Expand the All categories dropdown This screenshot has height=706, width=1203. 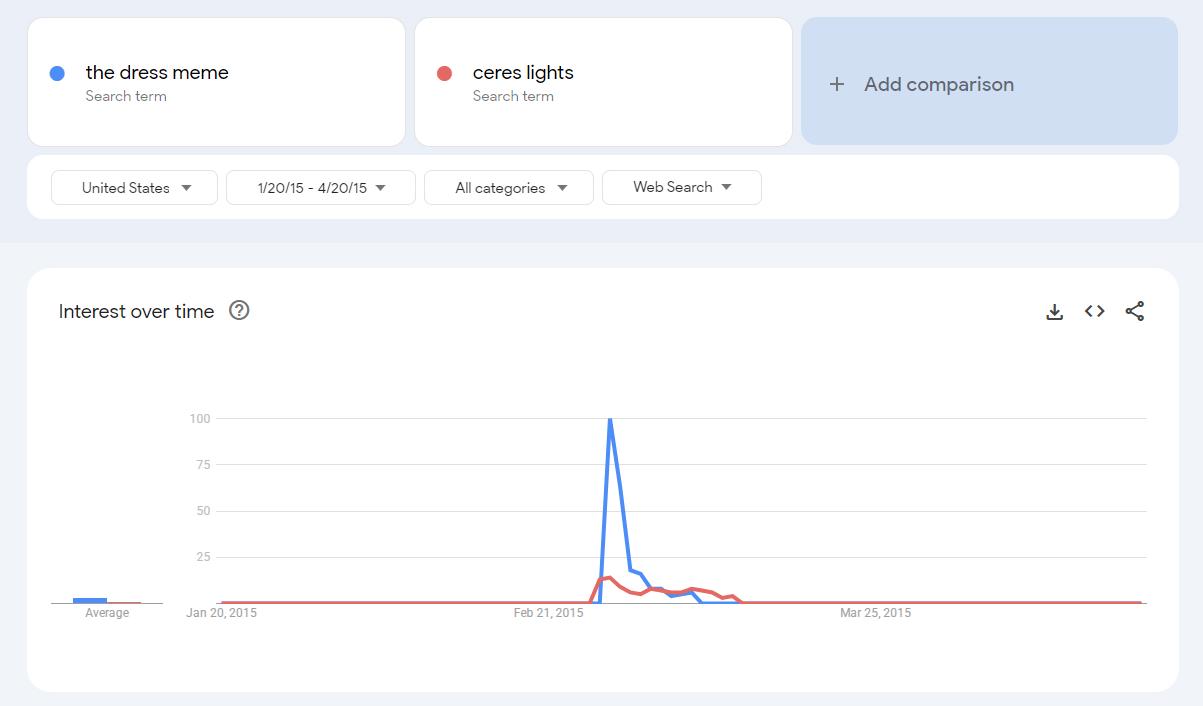(509, 188)
